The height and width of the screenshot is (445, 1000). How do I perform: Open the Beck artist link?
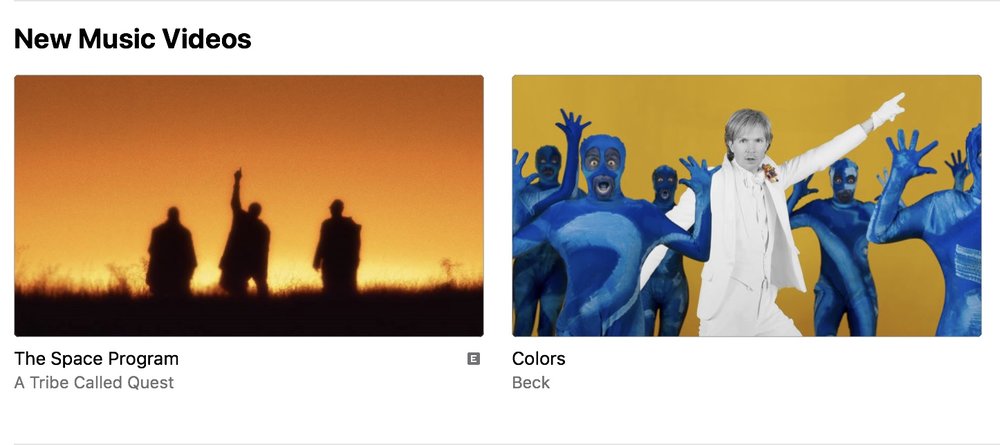pyautogui.click(x=531, y=383)
